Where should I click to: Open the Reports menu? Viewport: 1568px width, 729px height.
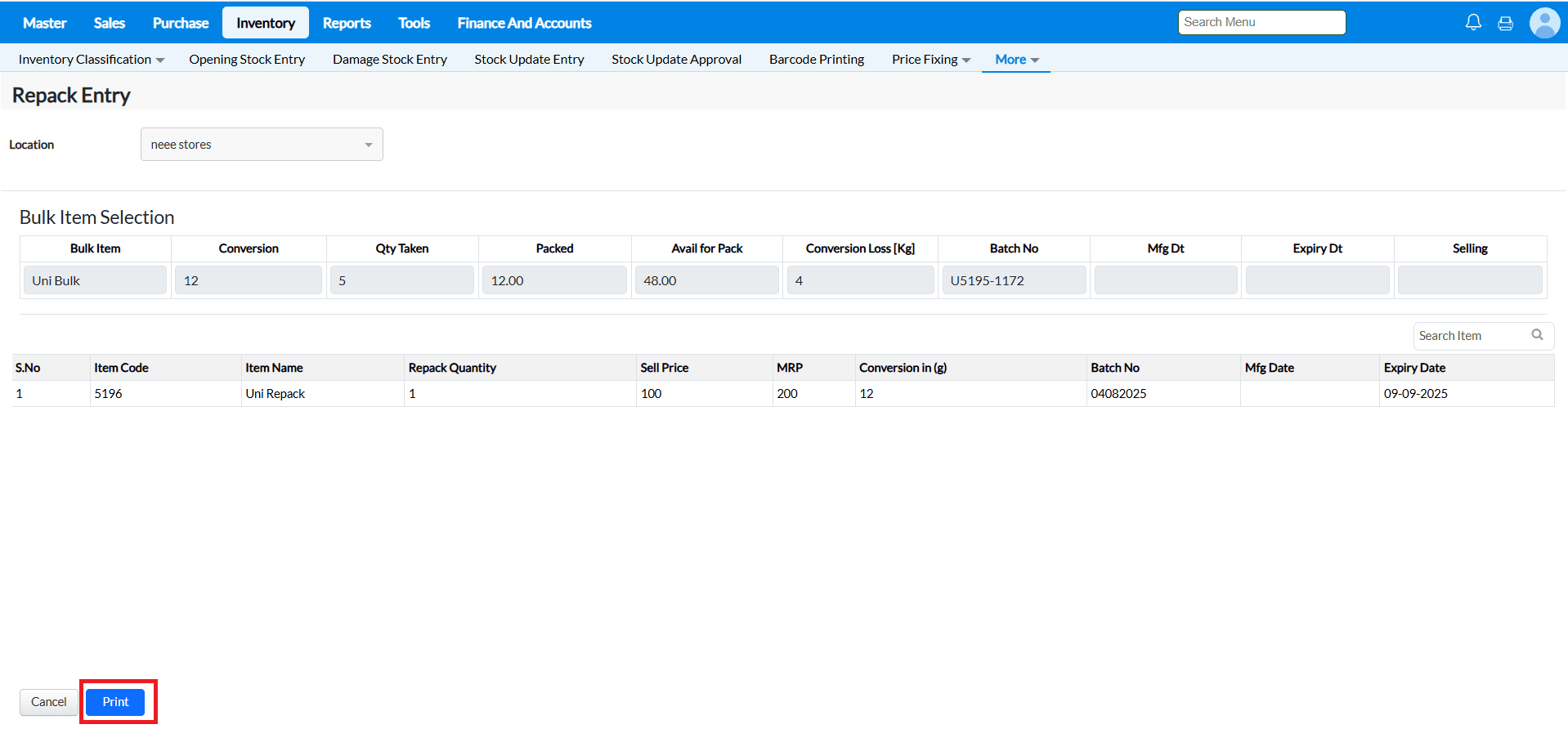pos(347,23)
